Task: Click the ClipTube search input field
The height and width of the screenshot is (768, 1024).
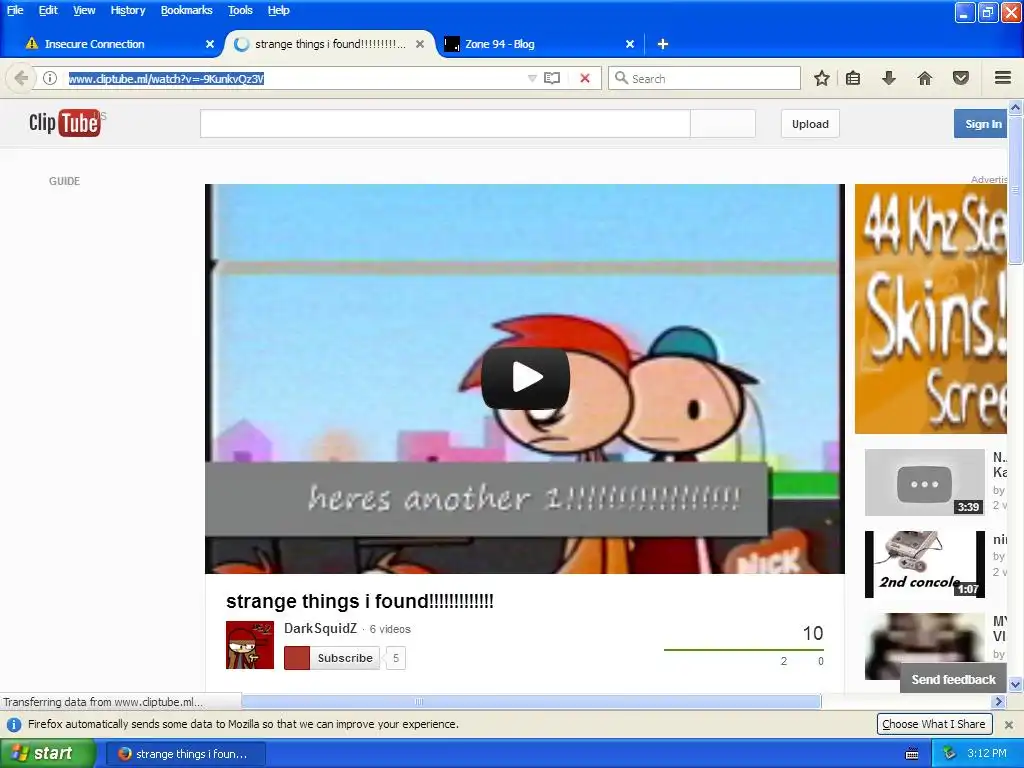Action: (445, 123)
